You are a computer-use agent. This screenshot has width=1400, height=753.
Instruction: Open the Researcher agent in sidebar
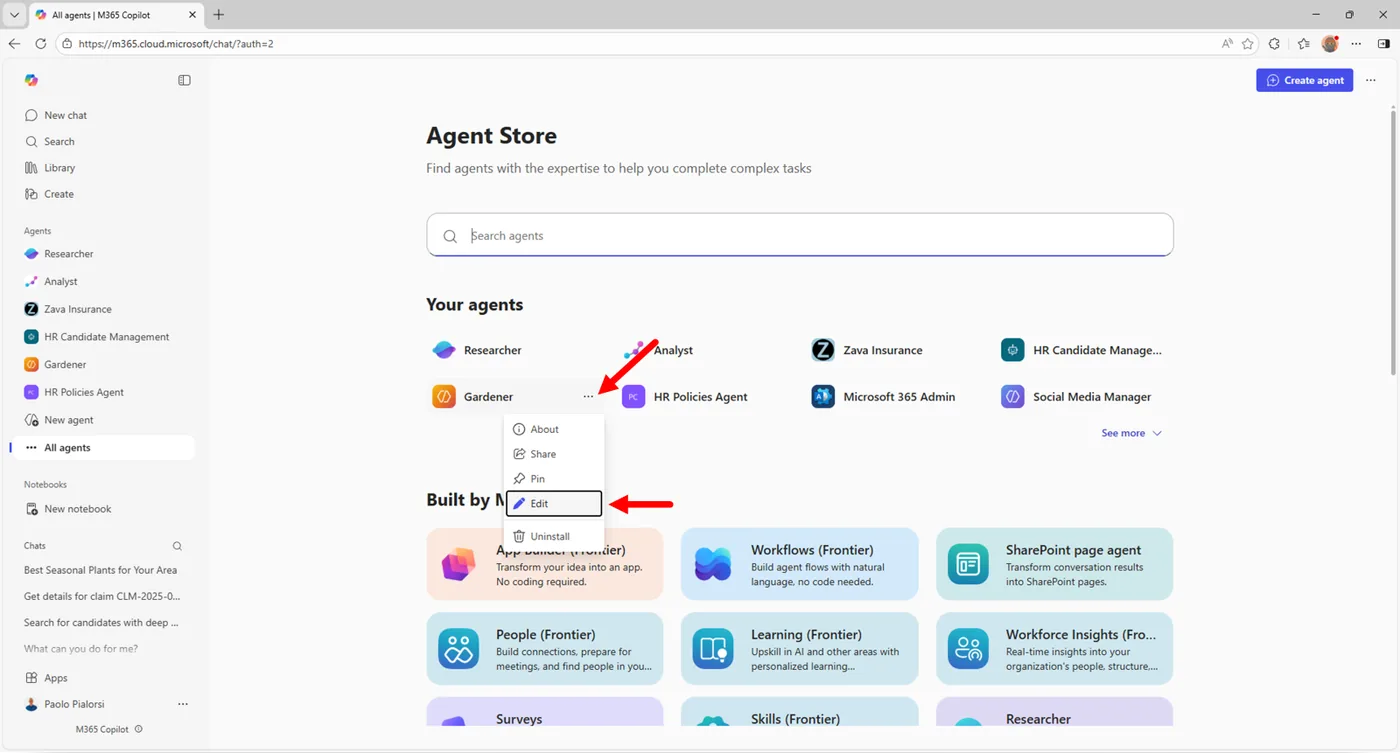pos(59,254)
